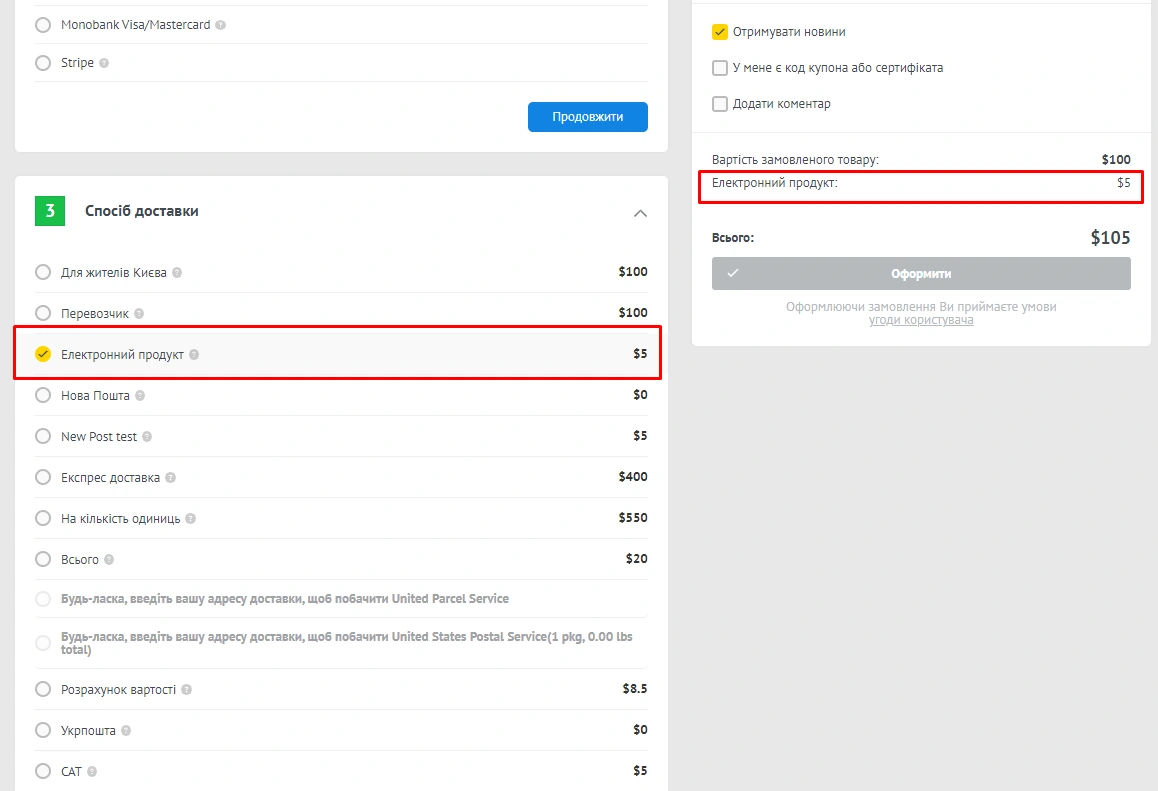Viewport: 1158px width, 791px height.
Task: Select Stripe payment radio button
Action: (43, 63)
